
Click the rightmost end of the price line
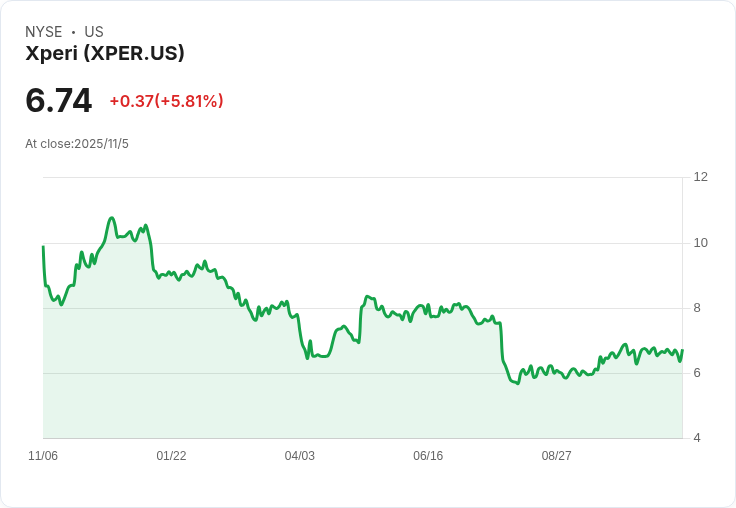(x=682, y=351)
